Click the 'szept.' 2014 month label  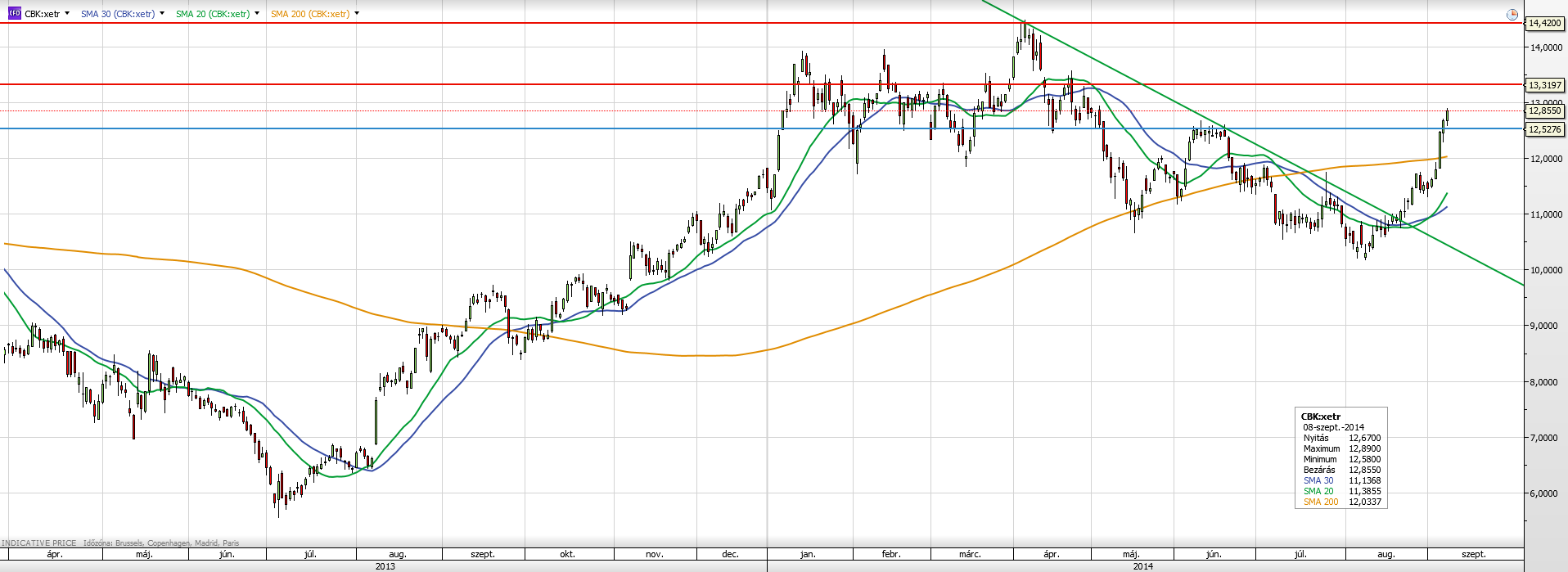point(1474,554)
